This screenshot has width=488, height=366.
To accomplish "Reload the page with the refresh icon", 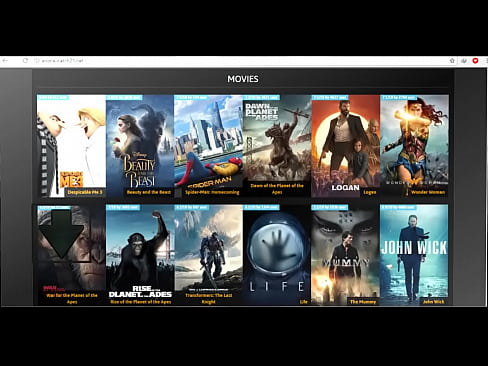I will (x=25, y=61).
